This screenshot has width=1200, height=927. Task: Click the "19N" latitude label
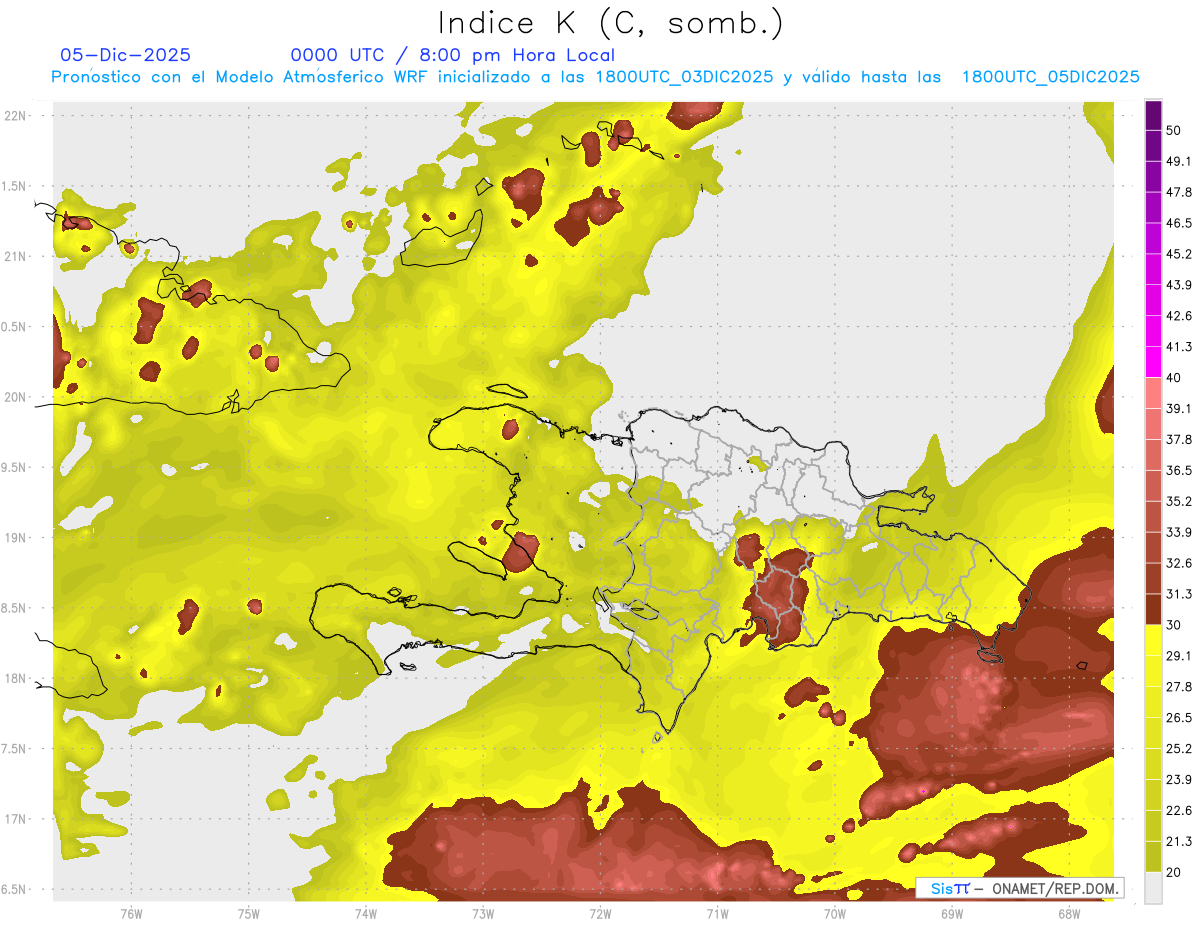[x=16, y=538]
